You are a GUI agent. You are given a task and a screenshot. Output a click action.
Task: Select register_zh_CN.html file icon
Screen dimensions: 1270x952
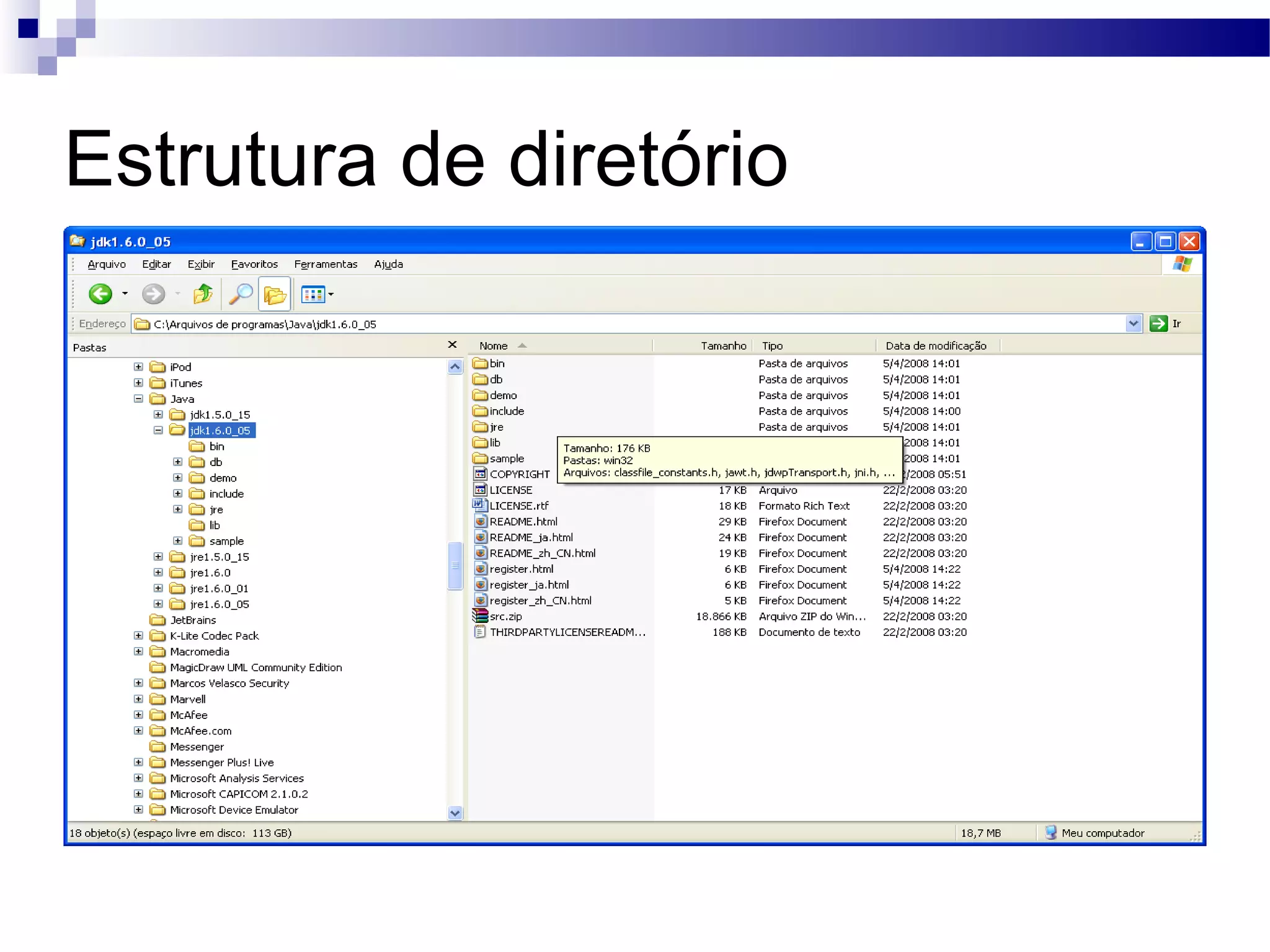tap(480, 601)
